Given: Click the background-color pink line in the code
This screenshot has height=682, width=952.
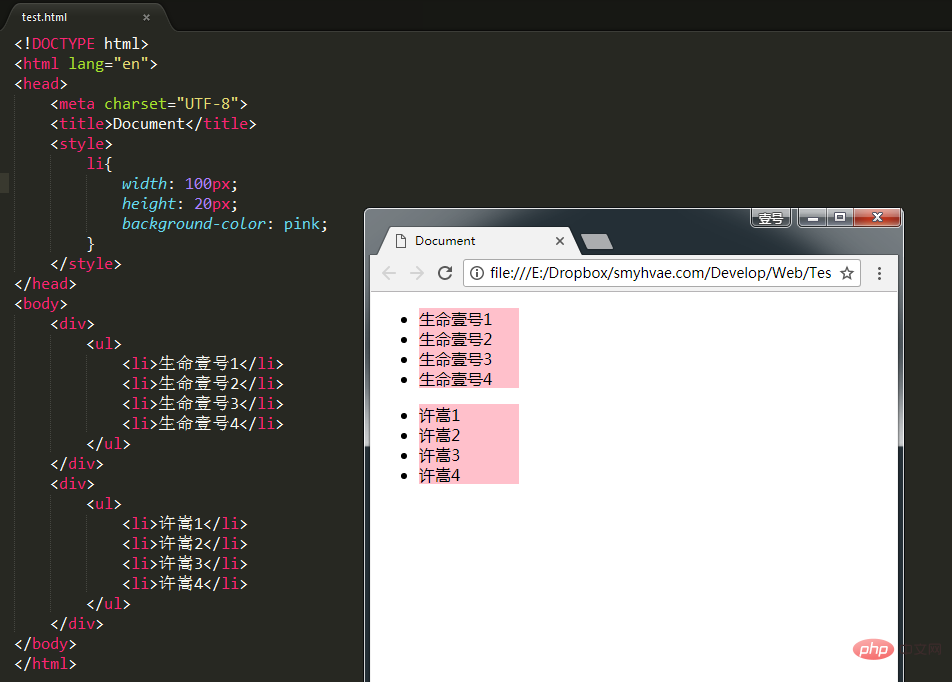Looking at the screenshot, I should 225,224.
